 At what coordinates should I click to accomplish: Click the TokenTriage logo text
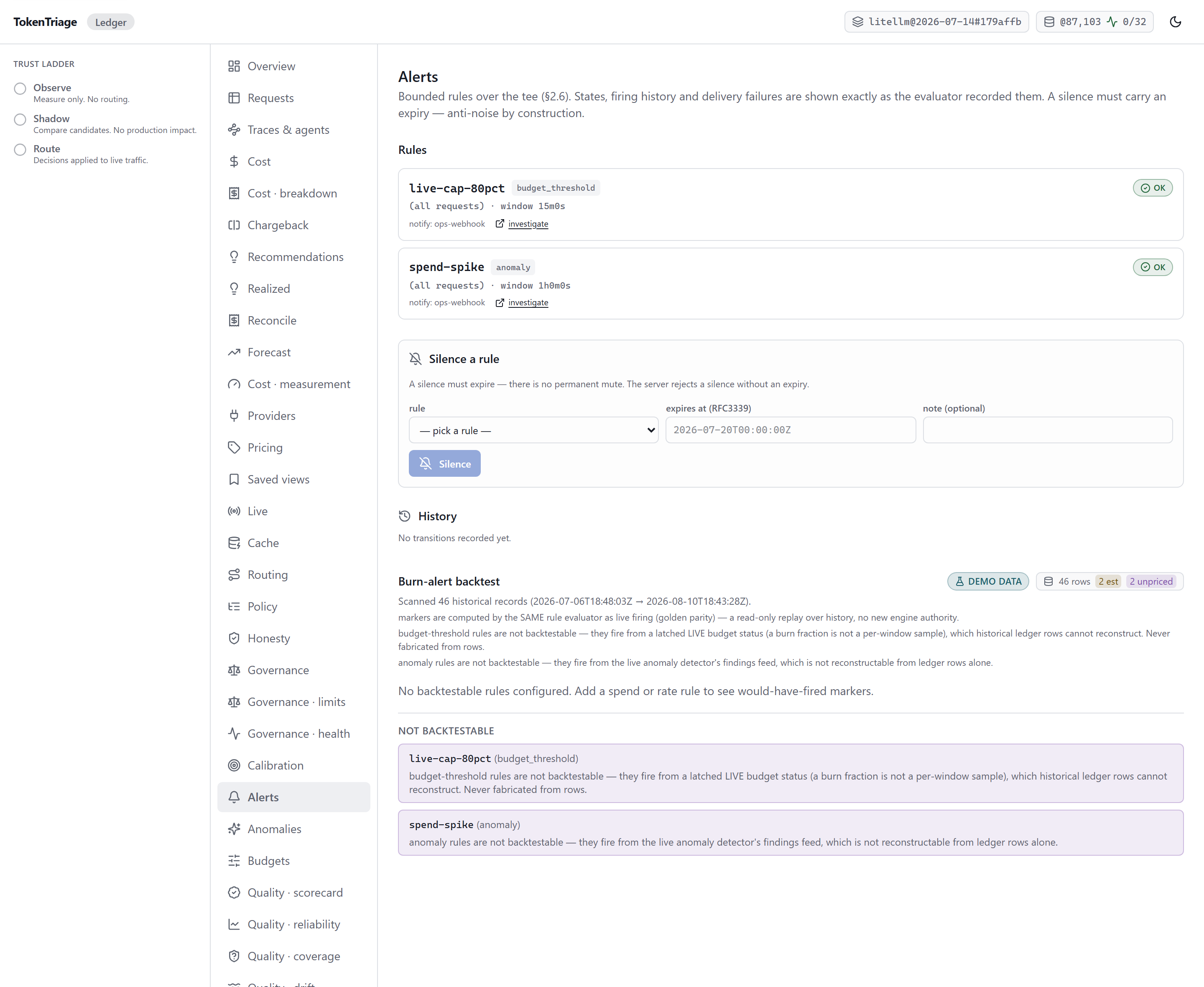pyautogui.click(x=46, y=22)
